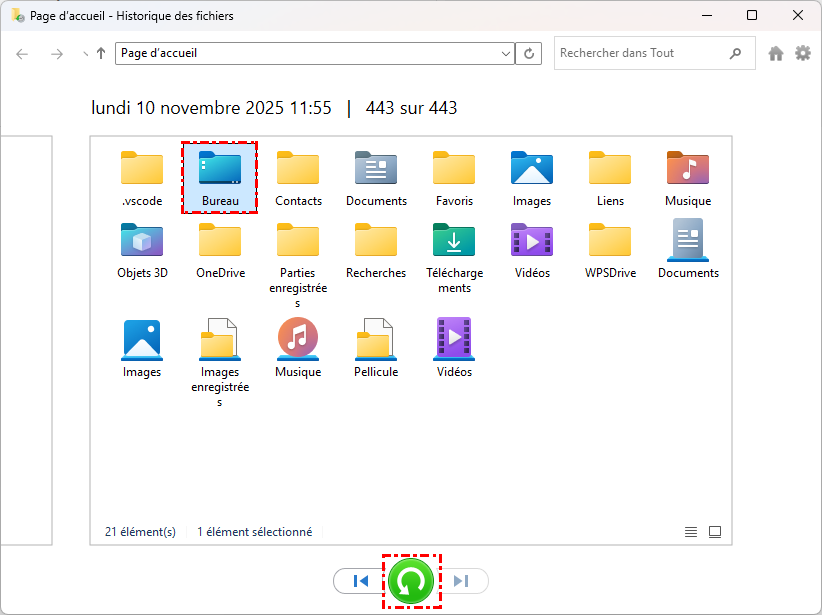Click the green Restore button
This screenshot has width=822, height=615.
coord(411,581)
